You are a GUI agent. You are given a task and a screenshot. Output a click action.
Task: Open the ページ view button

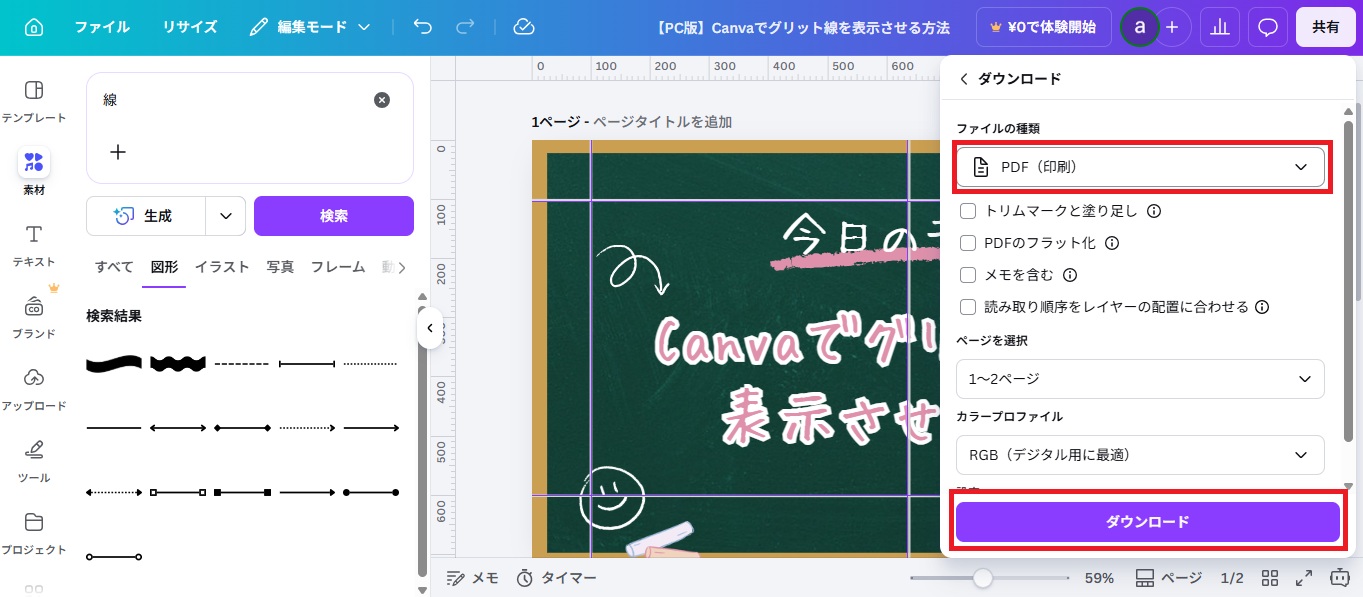(1169, 578)
